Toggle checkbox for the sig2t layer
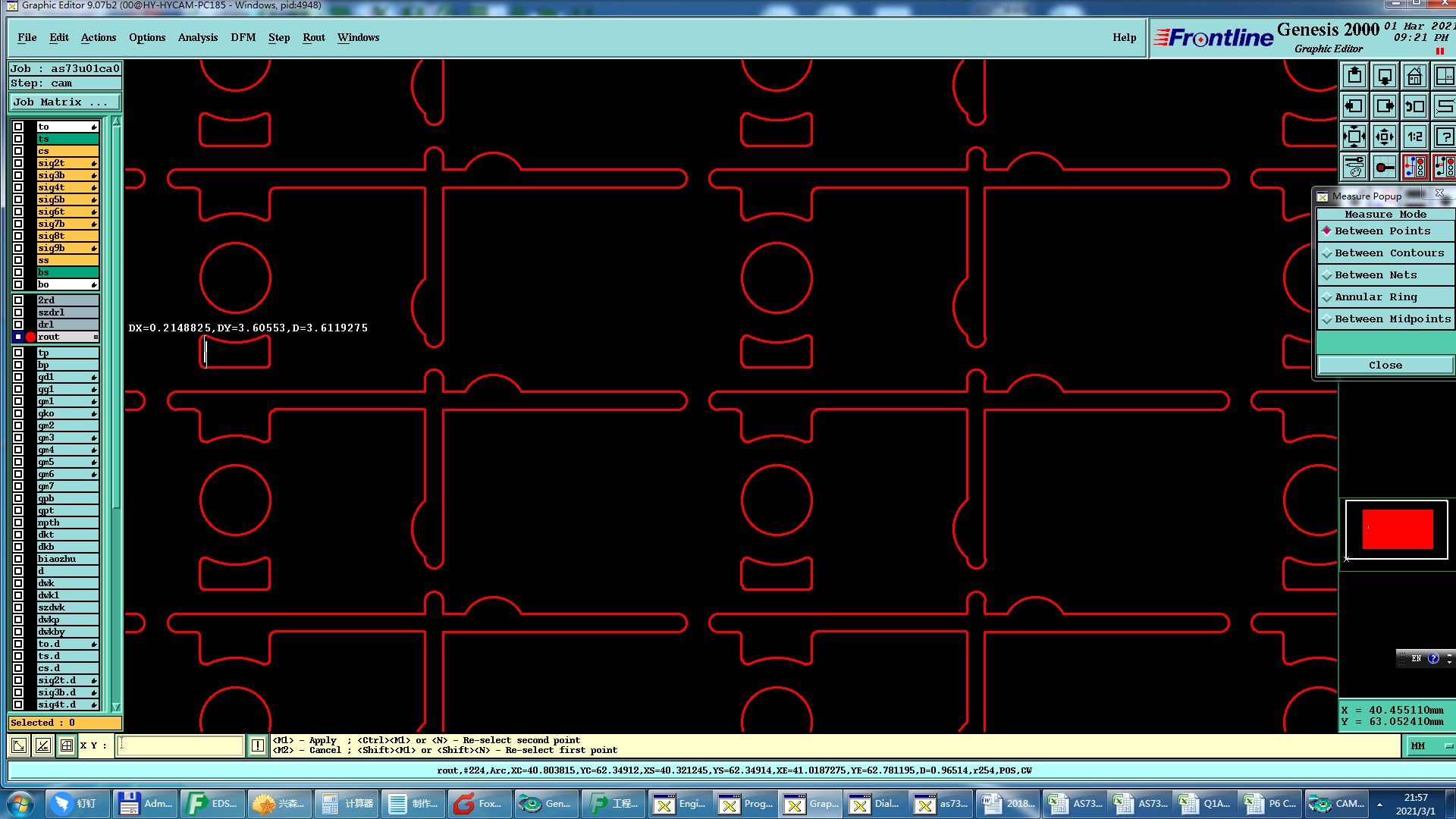This screenshot has width=1456, height=819. pos(18,163)
